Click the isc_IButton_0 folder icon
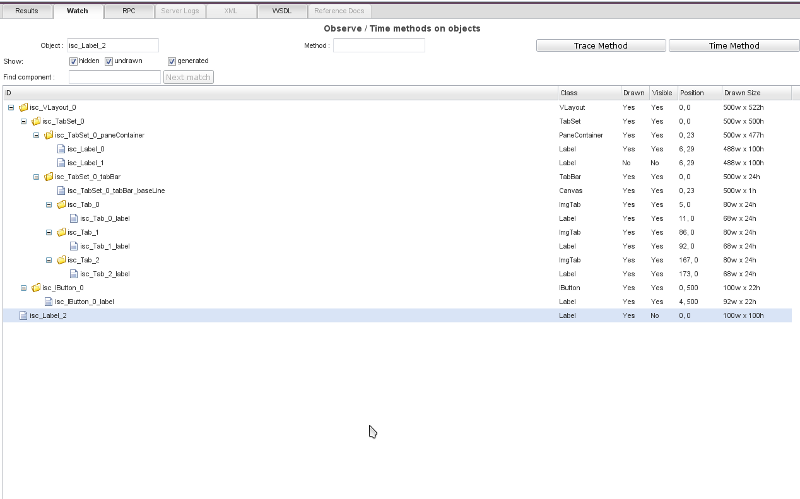This screenshot has width=800, height=499. 36,288
